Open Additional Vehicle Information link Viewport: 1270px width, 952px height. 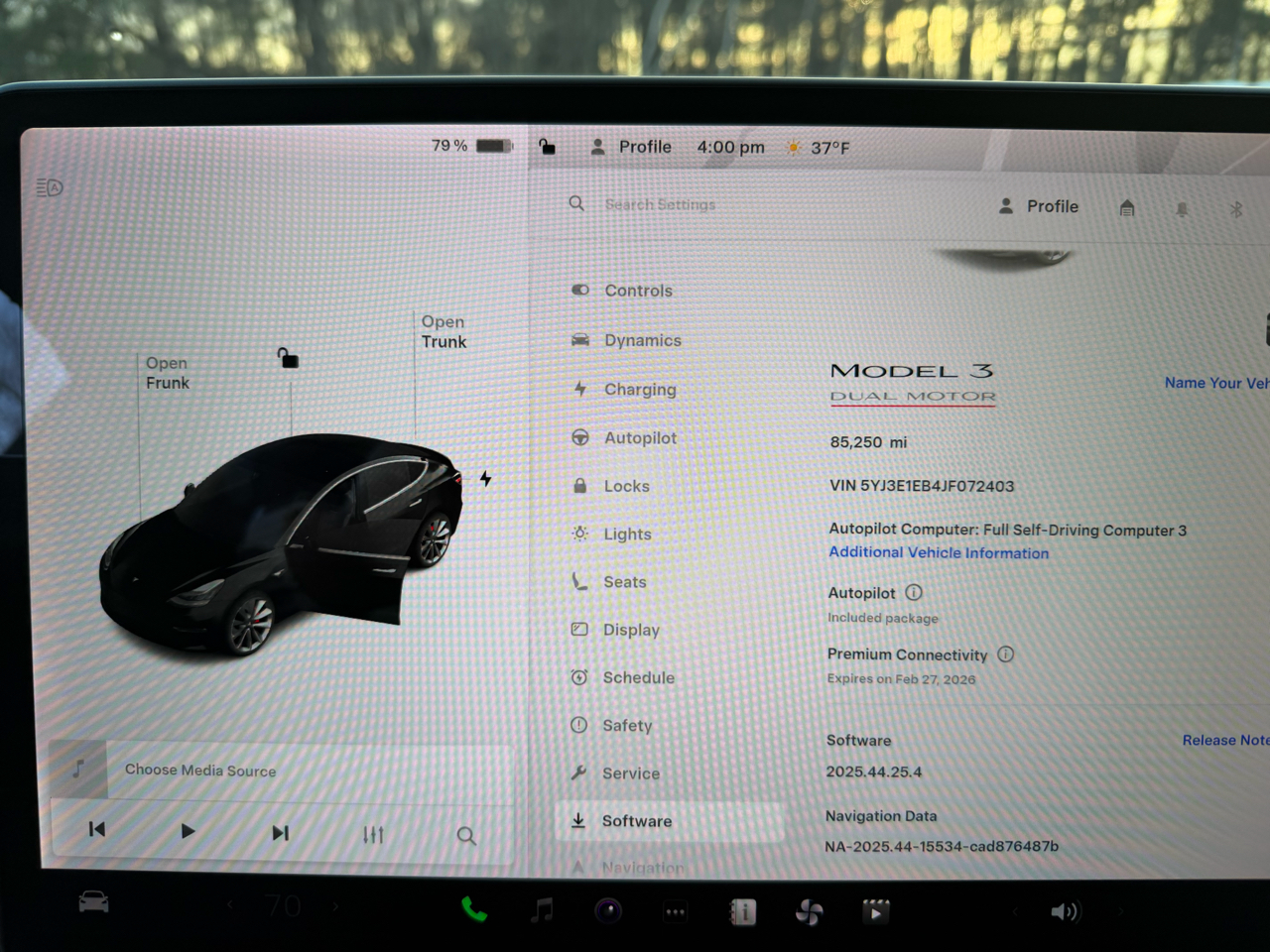(938, 552)
